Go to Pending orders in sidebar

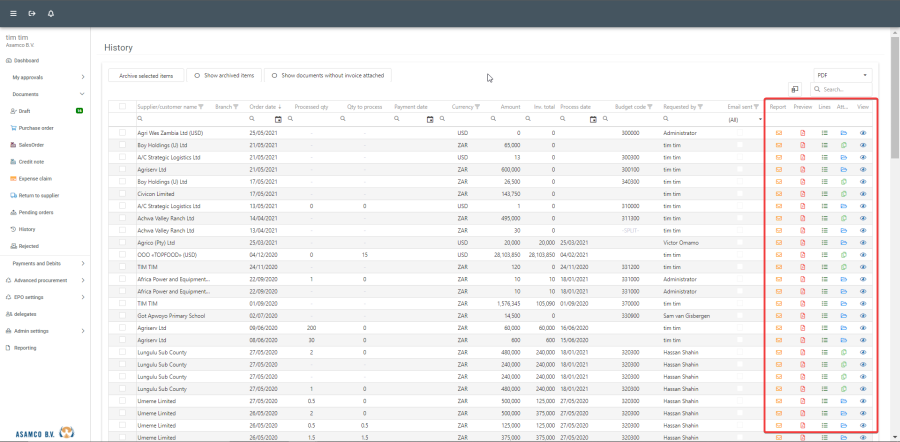click(36, 212)
